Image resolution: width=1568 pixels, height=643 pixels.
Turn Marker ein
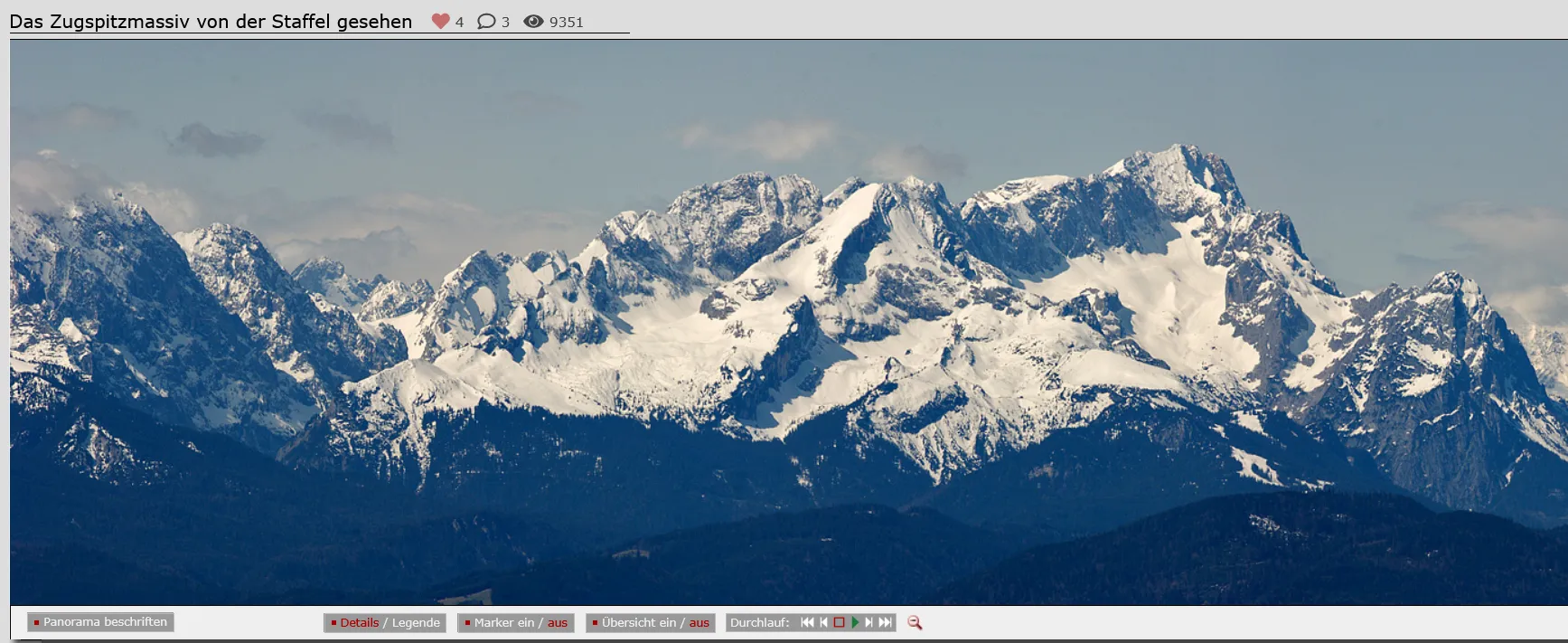tap(504, 622)
